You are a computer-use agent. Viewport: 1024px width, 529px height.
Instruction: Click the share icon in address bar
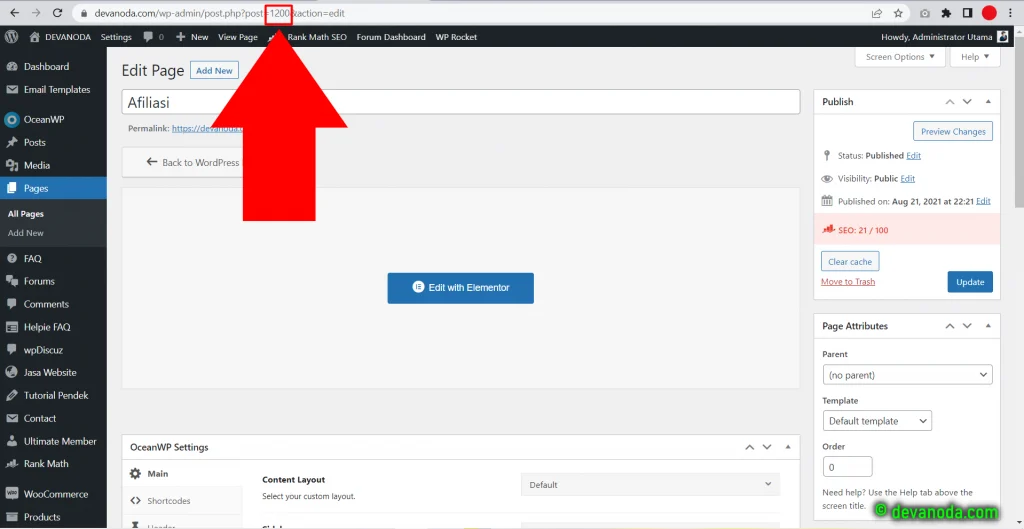pyautogui.click(x=876, y=13)
